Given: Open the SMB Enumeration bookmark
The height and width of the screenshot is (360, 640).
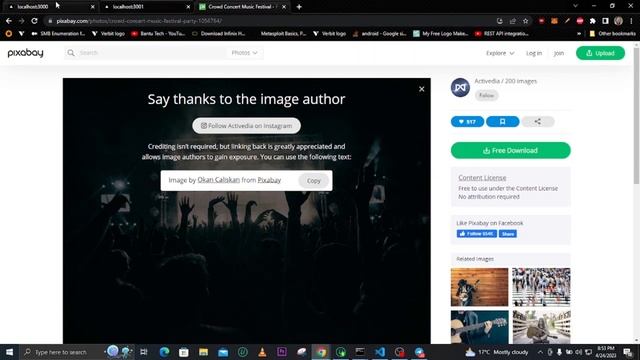Looking at the screenshot, I should tap(58, 33).
